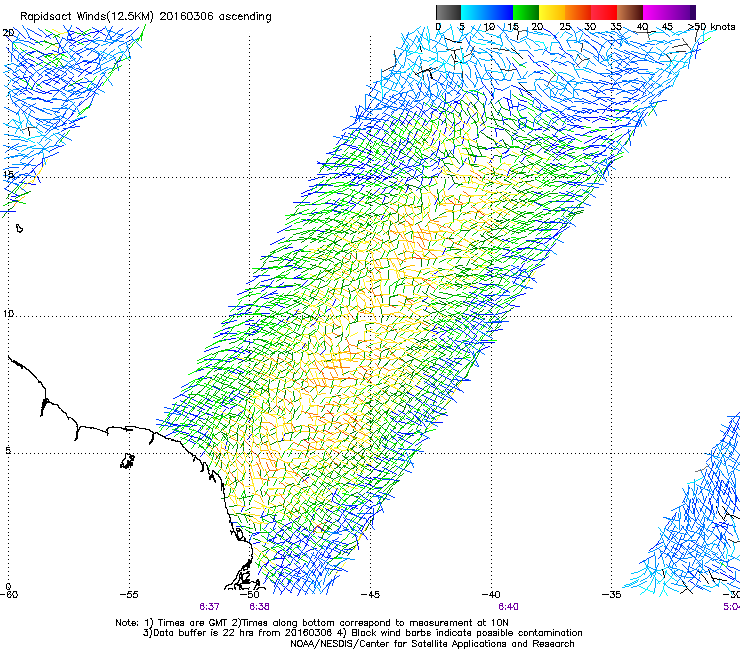This screenshot has height=650, width=740.
Task: Click the gray 0–5 knots color bar segment
Action: pyautogui.click(x=448, y=12)
